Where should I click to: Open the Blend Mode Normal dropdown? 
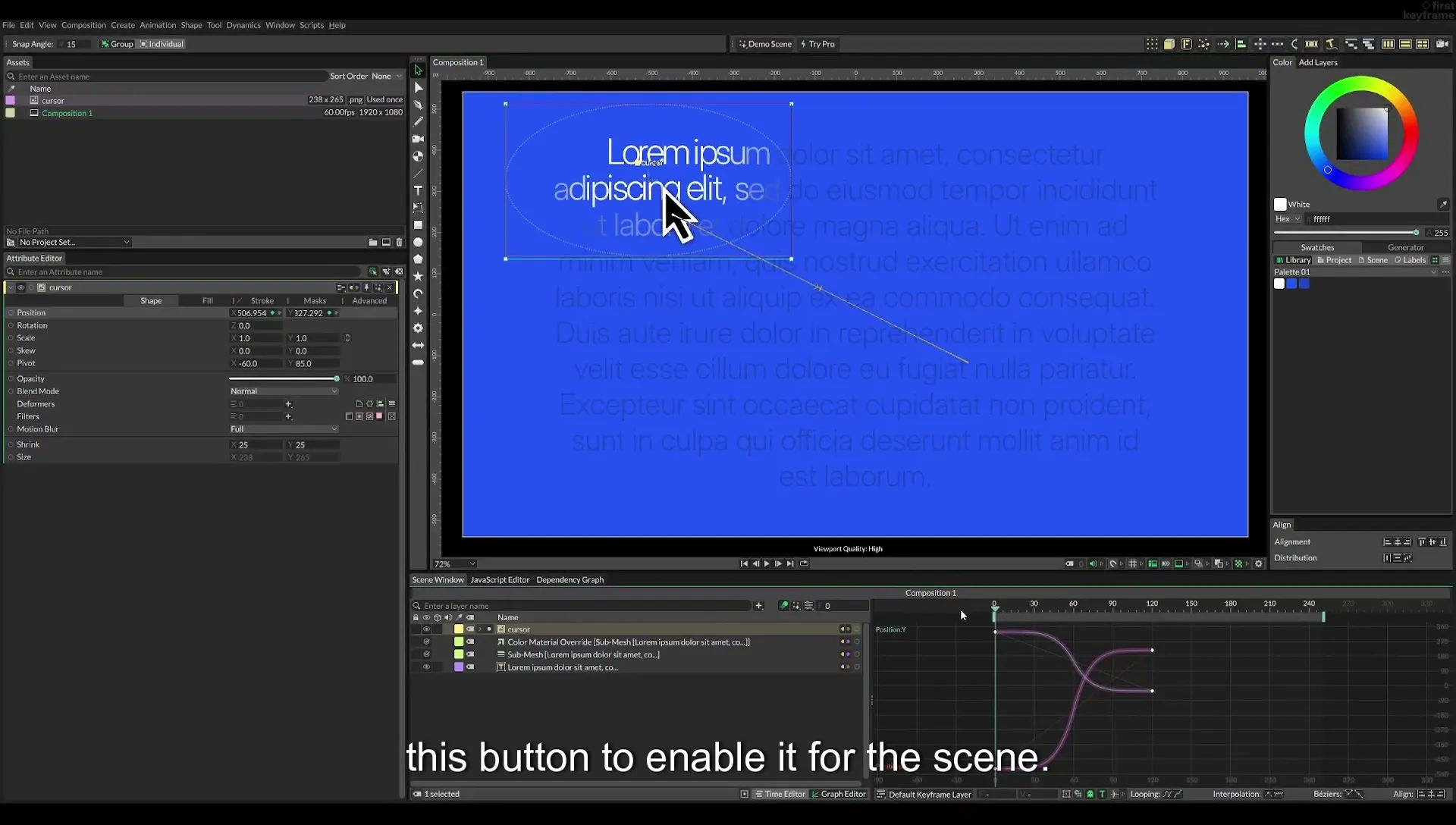[x=284, y=391]
